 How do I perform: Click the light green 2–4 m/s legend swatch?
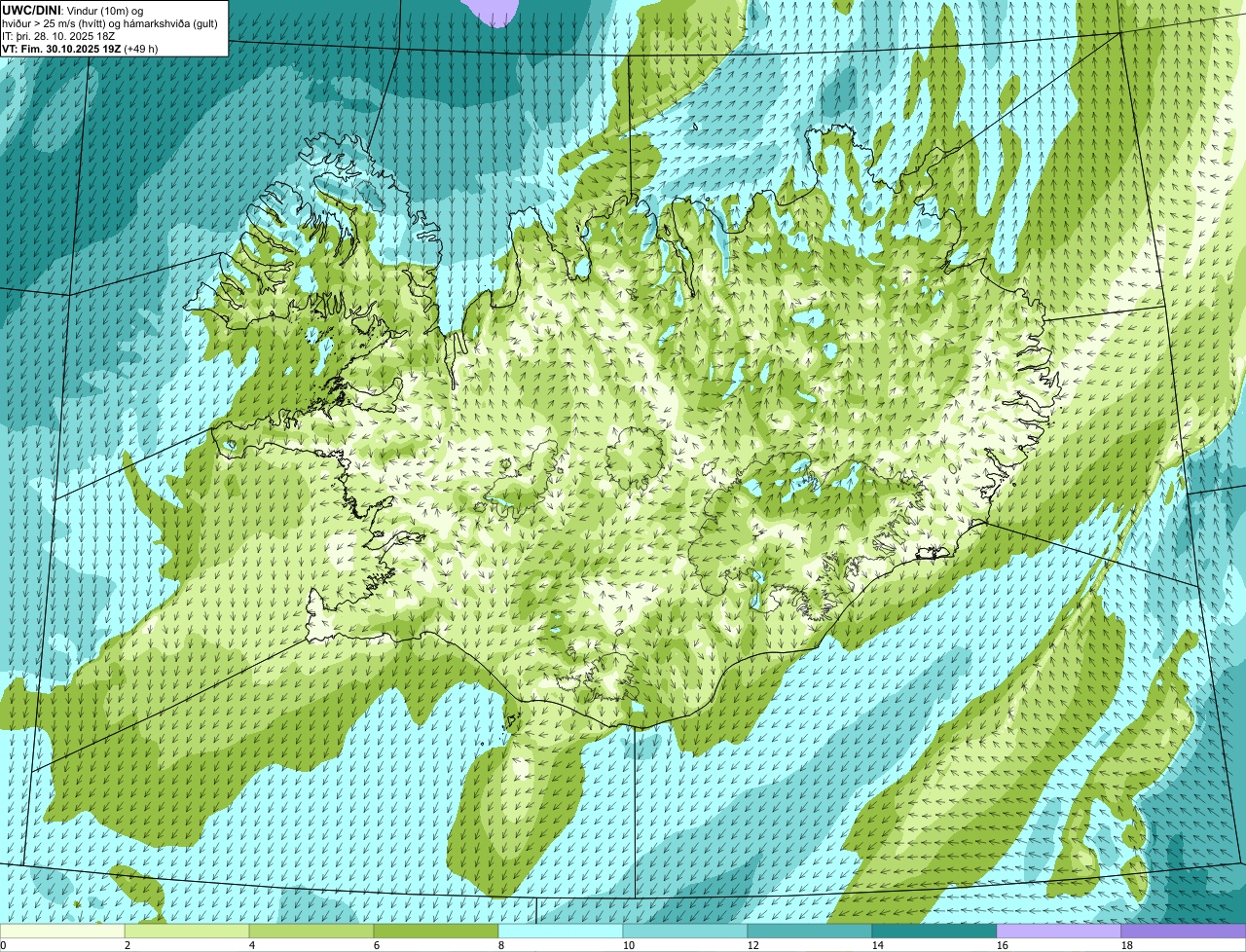187,931
